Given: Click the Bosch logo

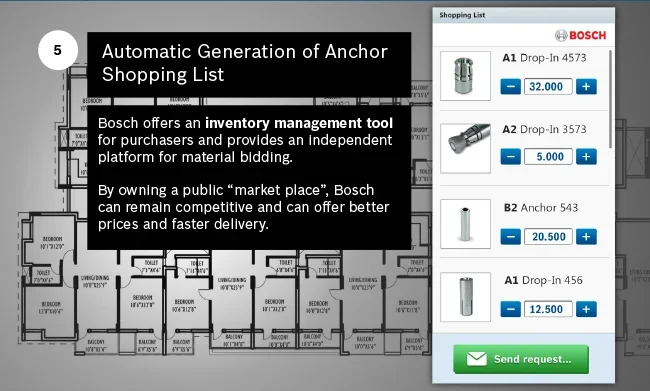Looking at the screenshot, I should point(580,36).
